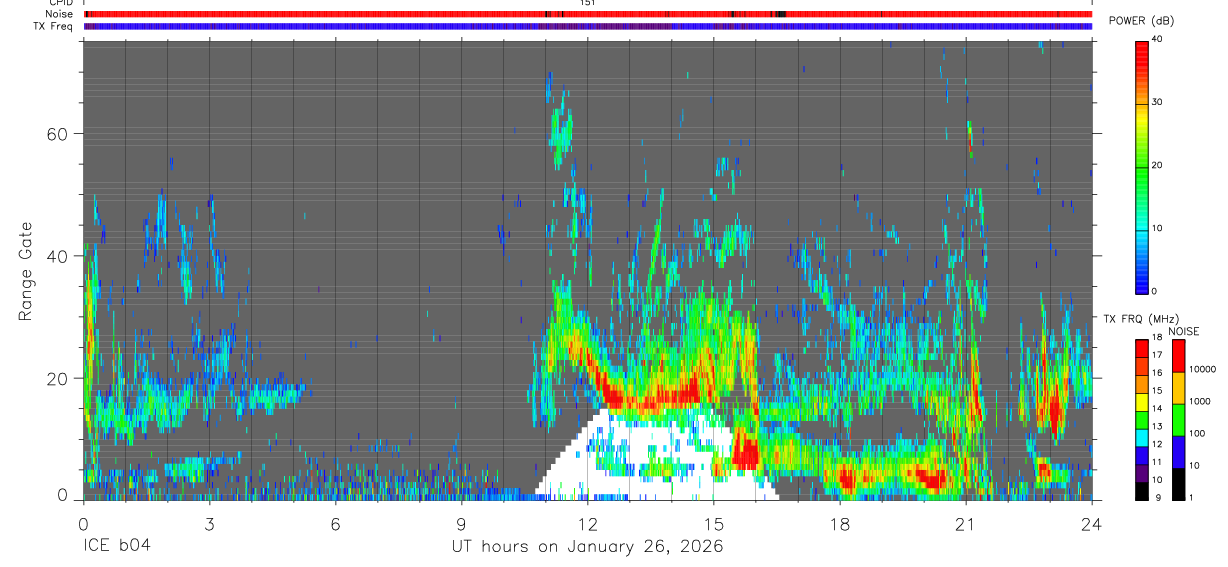The image size is (1228, 567).
Task: Click the cyan segment of TX FRQ legend
Action: [1142, 438]
